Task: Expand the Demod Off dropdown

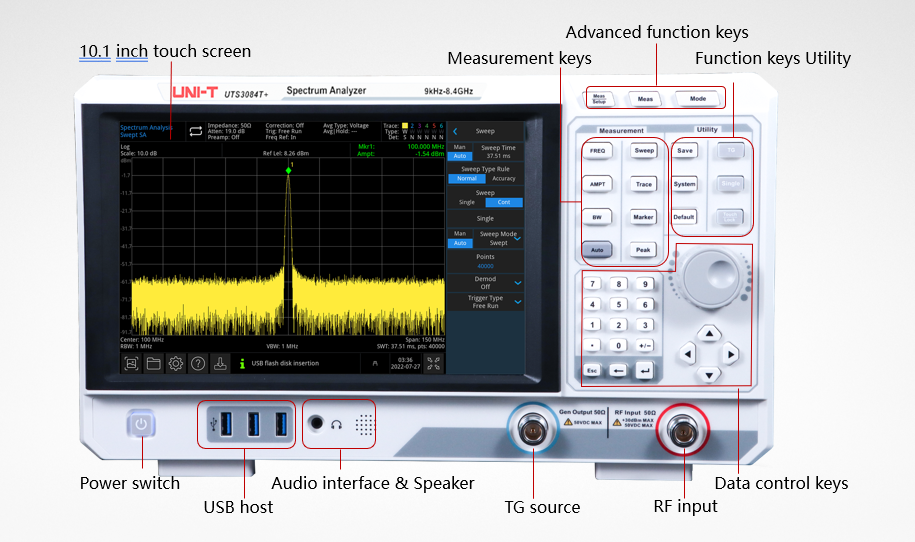Action: 517,283
